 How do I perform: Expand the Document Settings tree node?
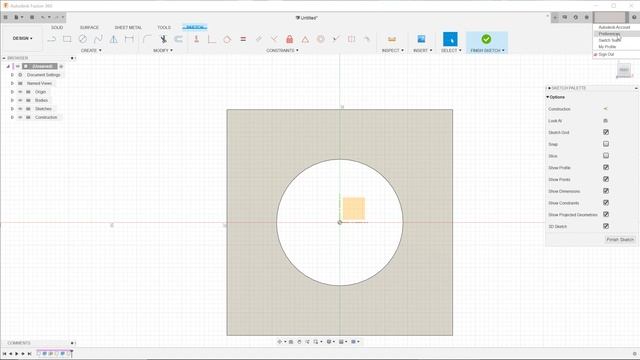tap(12, 75)
